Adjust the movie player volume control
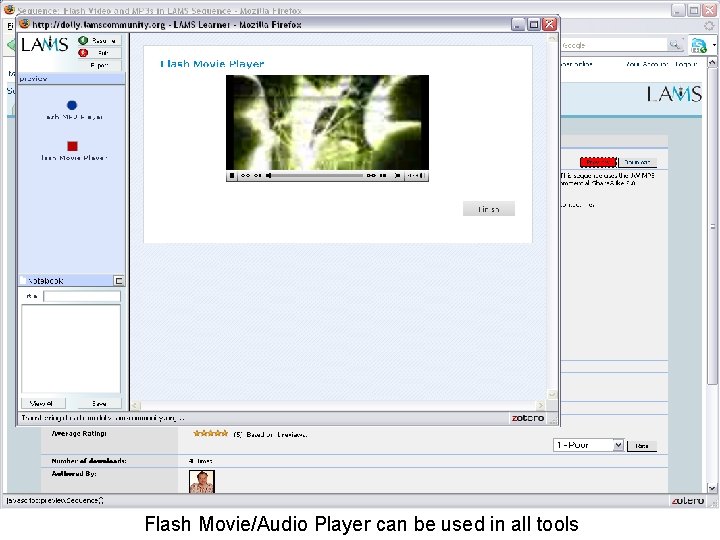The image size is (720, 540). [x=416, y=175]
